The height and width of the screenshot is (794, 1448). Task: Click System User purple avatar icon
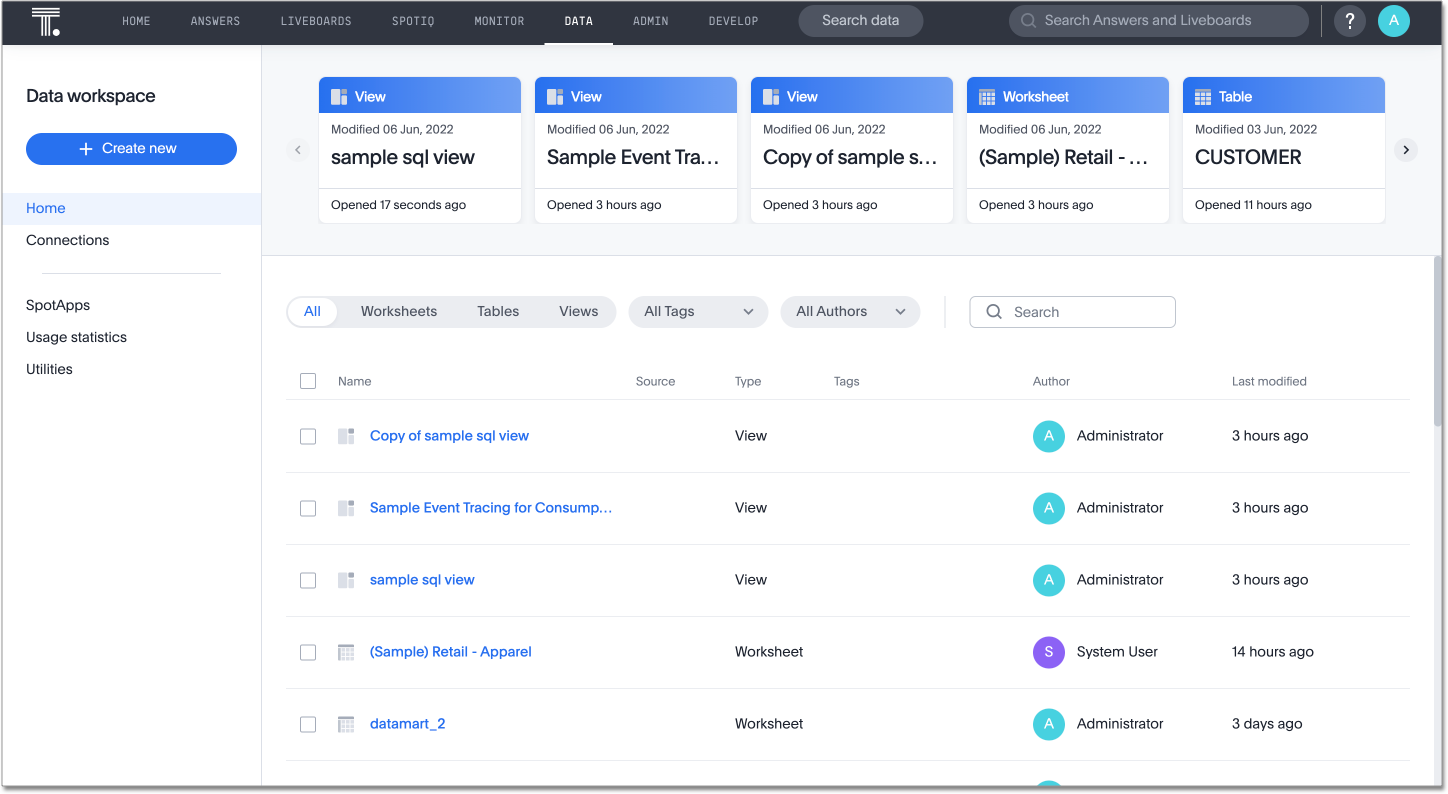point(1048,652)
